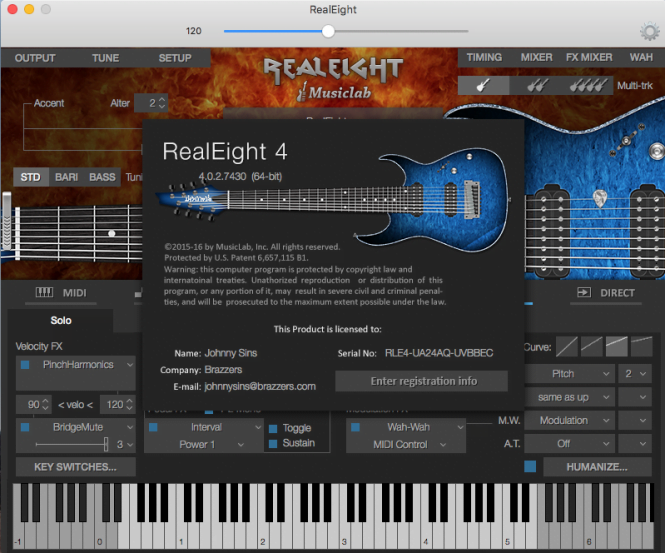Toggle the Humanize checkbox
This screenshot has height=553, width=665.
530,466
